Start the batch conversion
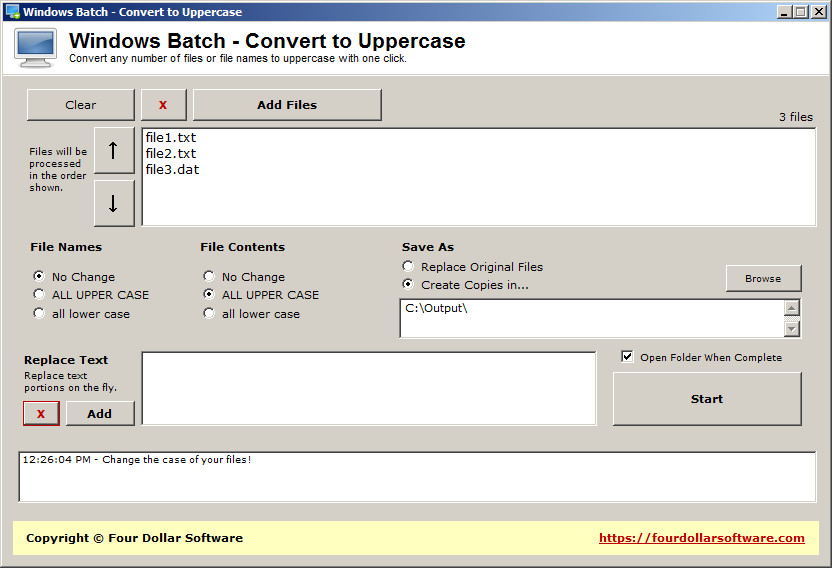The height and width of the screenshot is (568, 832). coord(707,399)
